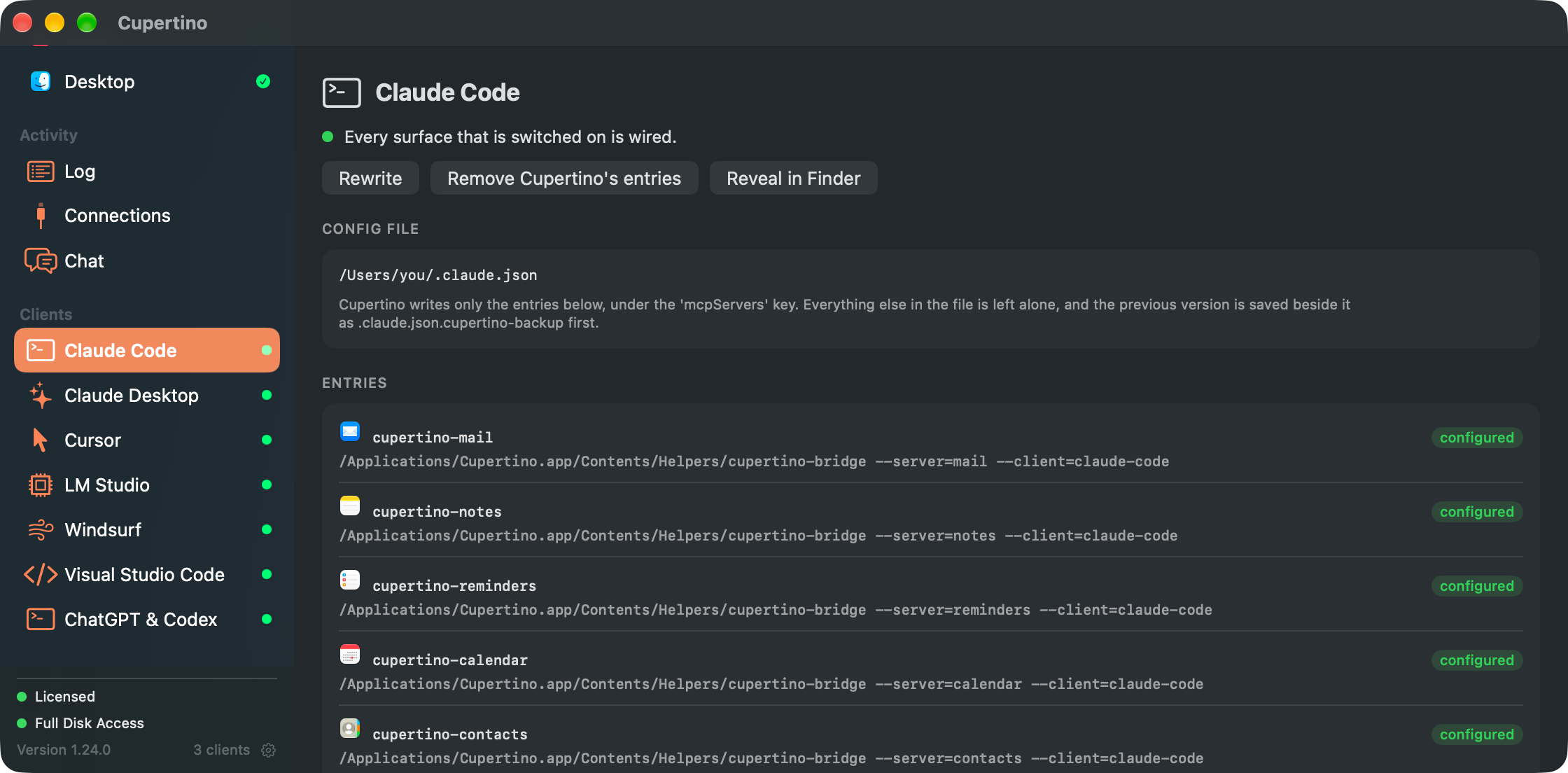Click the status dot on Claude Desktop row

pos(267,395)
